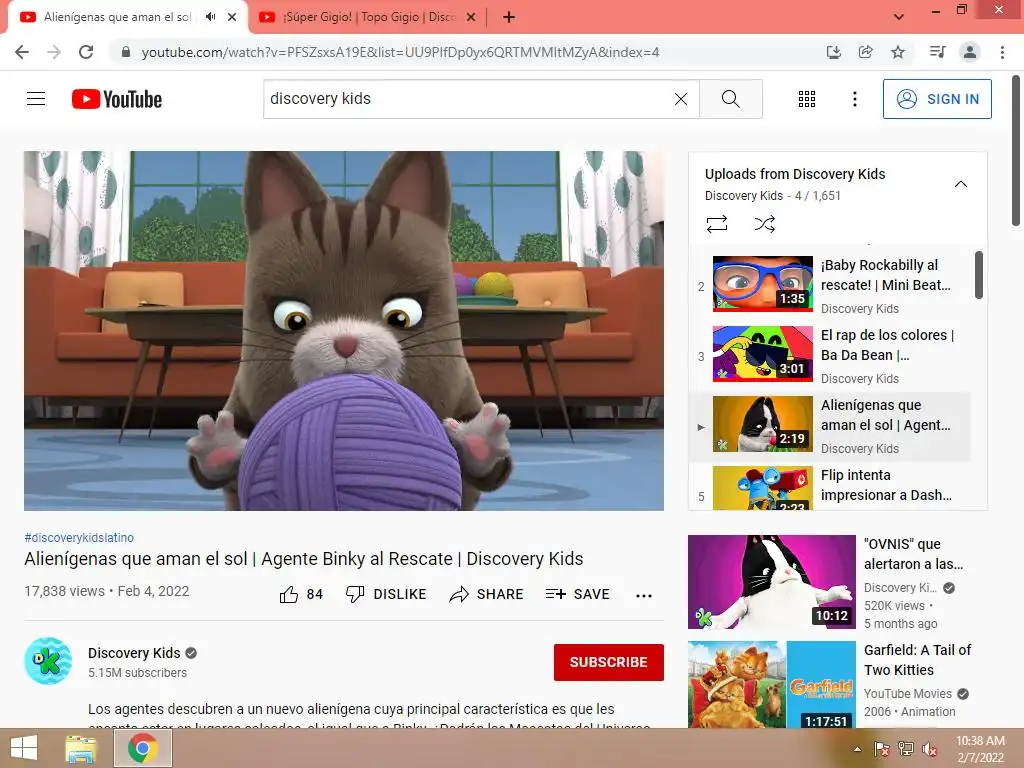1024x768 pixels.
Task: Open more actions below the video
Action: 643,595
